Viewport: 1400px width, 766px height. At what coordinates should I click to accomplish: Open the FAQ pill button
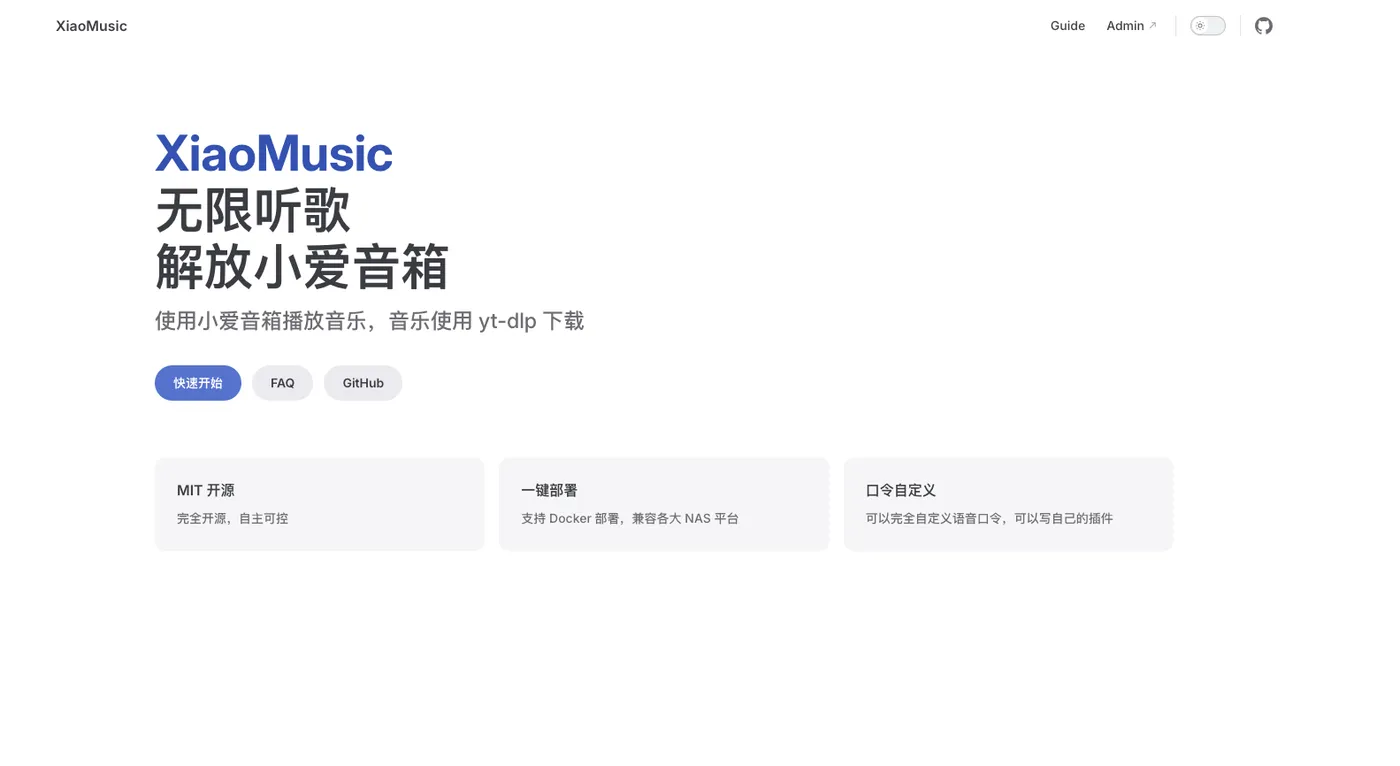(282, 383)
